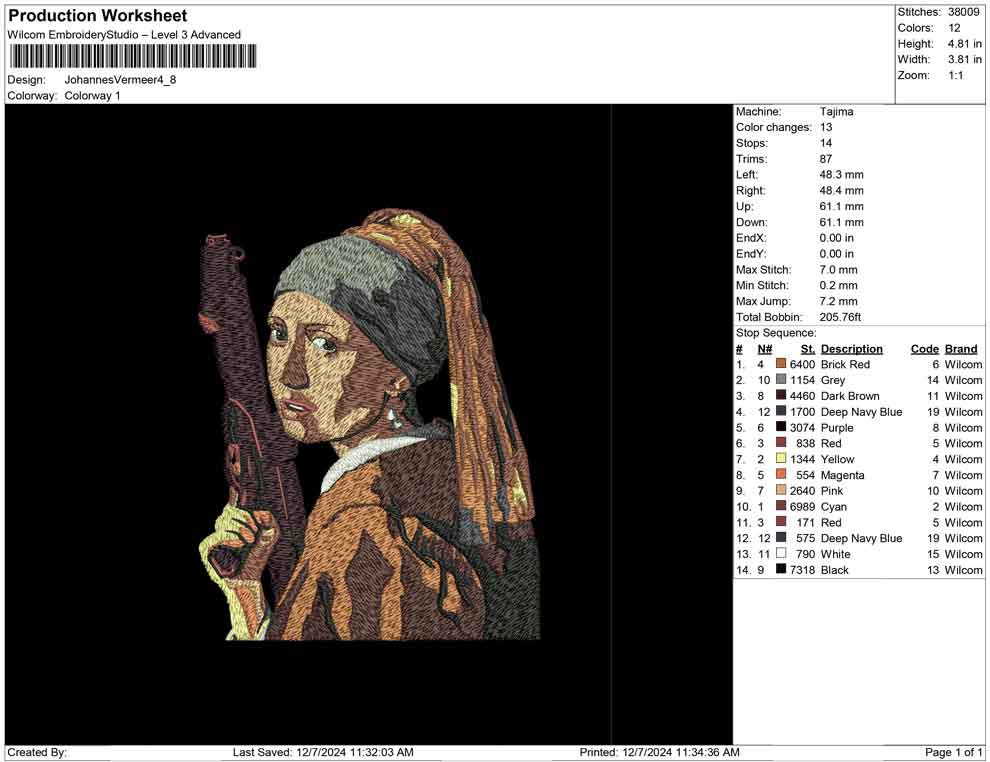
Task: Click the White thread color swatch
Action: [x=781, y=554]
